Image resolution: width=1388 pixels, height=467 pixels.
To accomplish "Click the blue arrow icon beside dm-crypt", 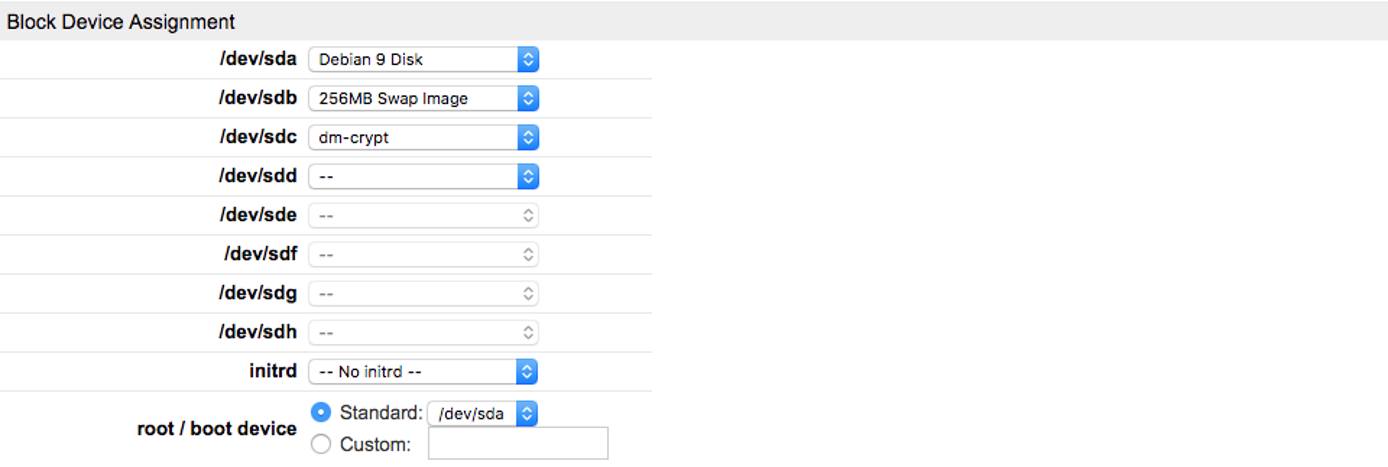I will coord(528,138).
